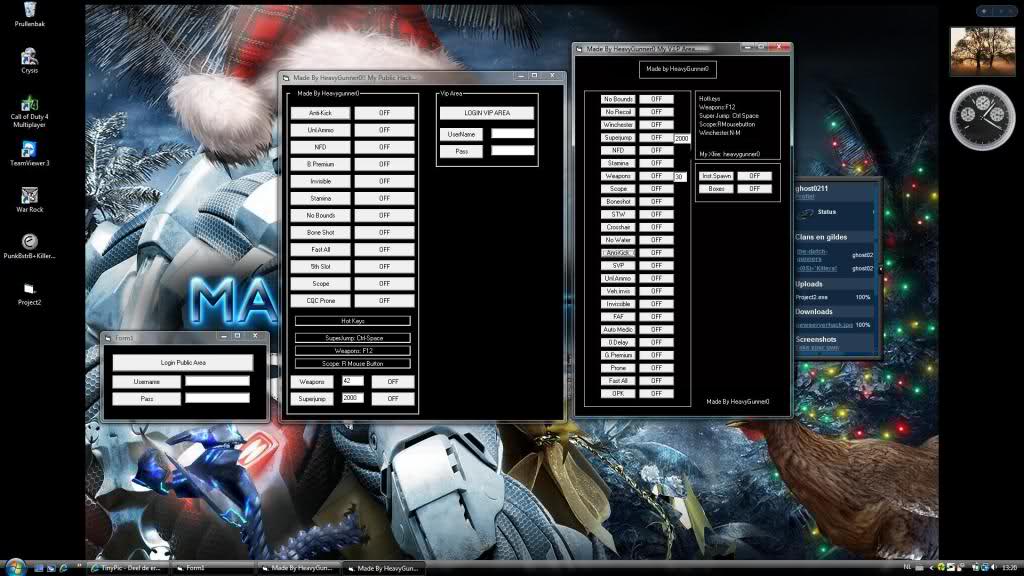Open the downloaded file link under Downloads
Image resolution: width=1024 pixels, height=576 pixels.
[x=824, y=325]
